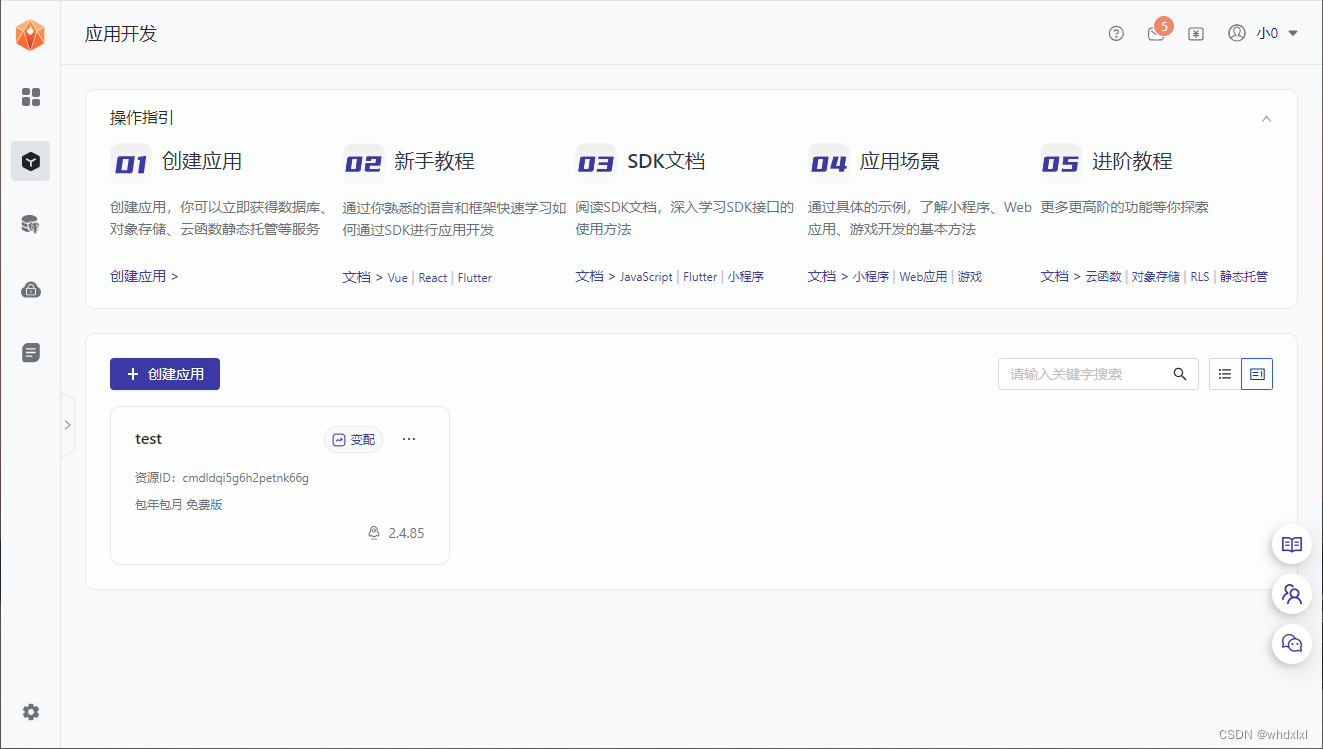Switch to list view layout
The image size is (1323, 749).
pyautogui.click(x=1224, y=373)
